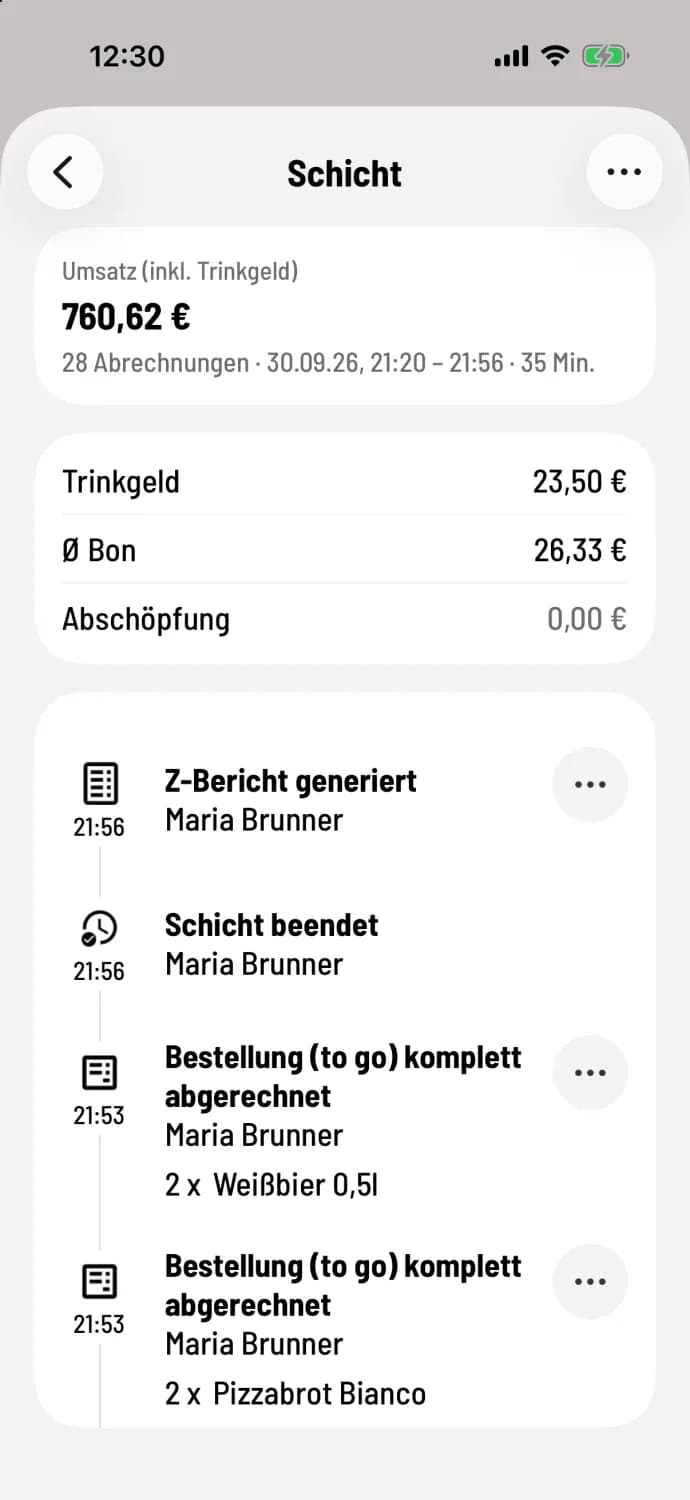The width and height of the screenshot is (690, 1500).
Task: Tap the Schicht page title
Action: click(345, 173)
